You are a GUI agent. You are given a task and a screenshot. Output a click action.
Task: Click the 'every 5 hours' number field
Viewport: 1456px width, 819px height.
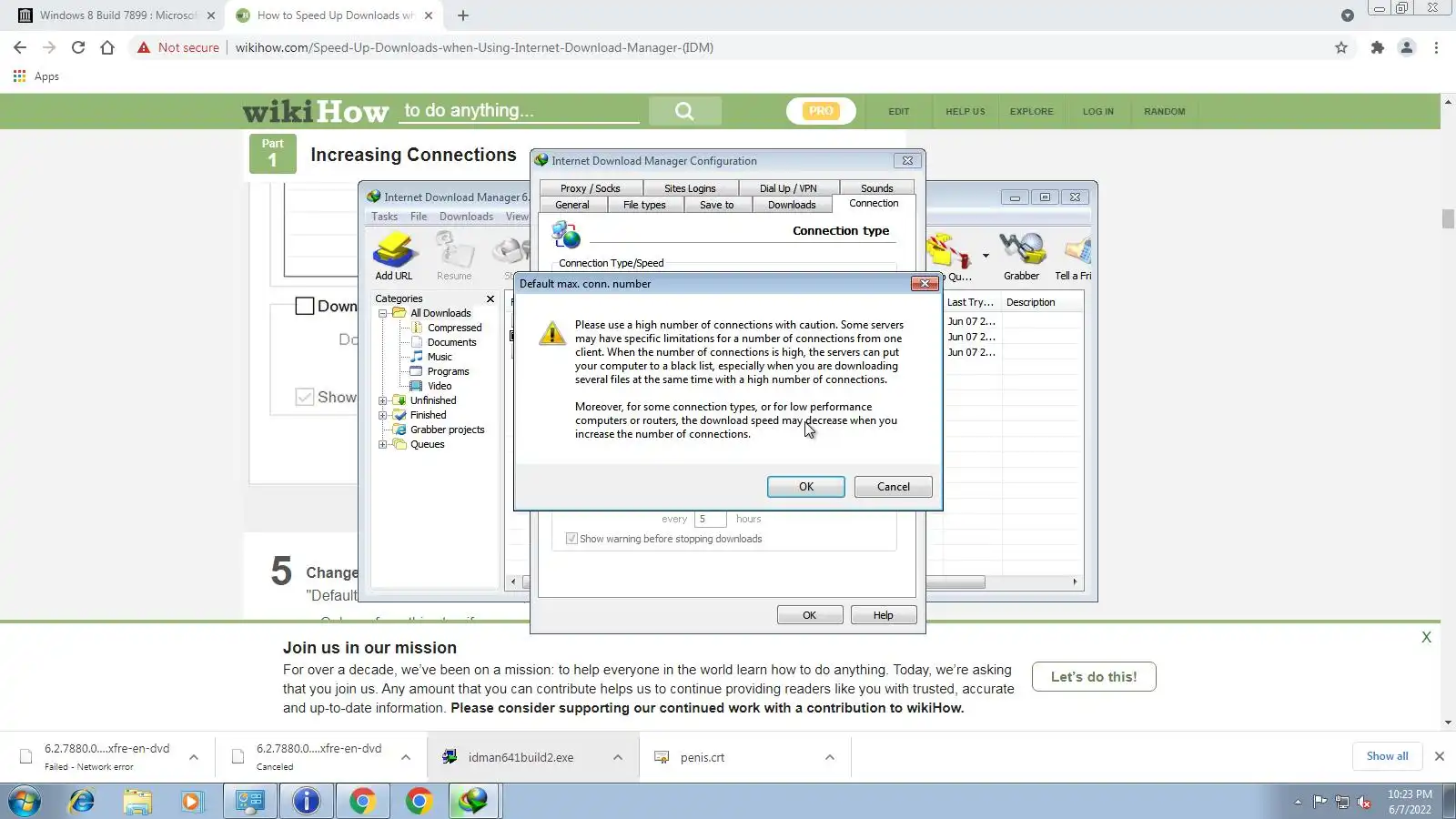tap(711, 519)
